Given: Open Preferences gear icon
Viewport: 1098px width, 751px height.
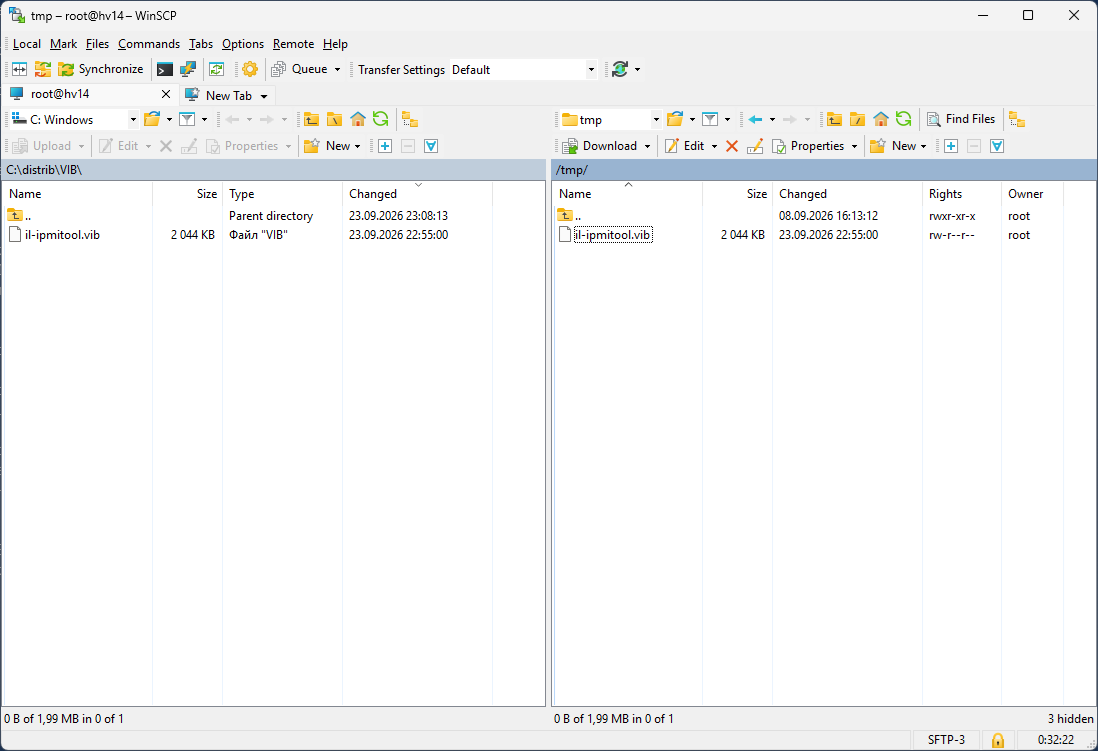Looking at the screenshot, I should point(250,69).
